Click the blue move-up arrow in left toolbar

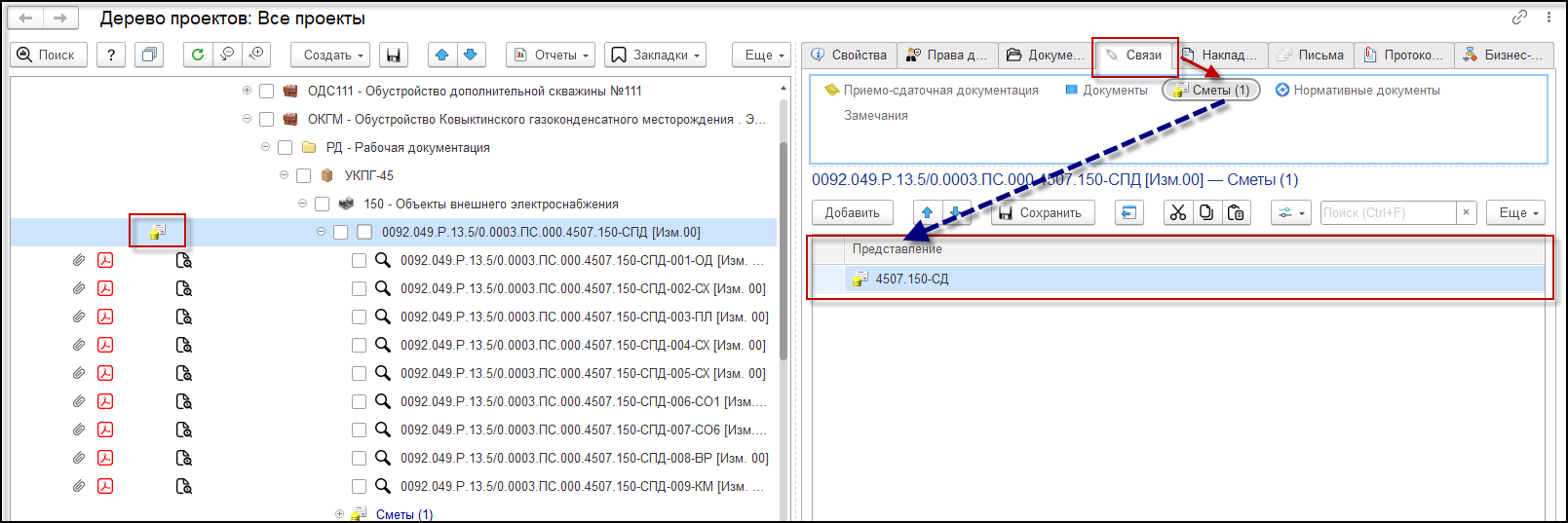click(x=441, y=55)
